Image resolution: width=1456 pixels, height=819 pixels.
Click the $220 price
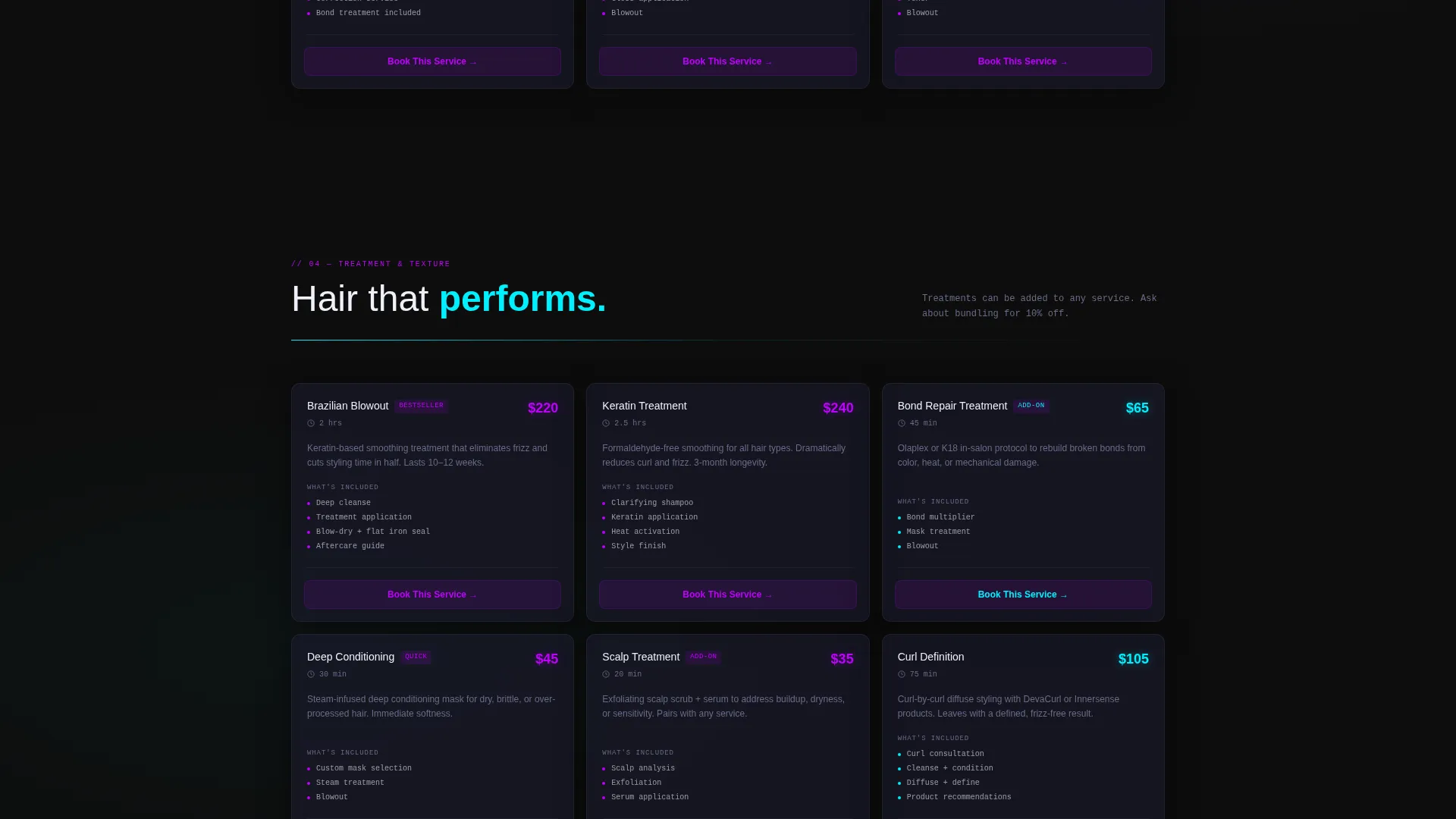tap(543, 408)
